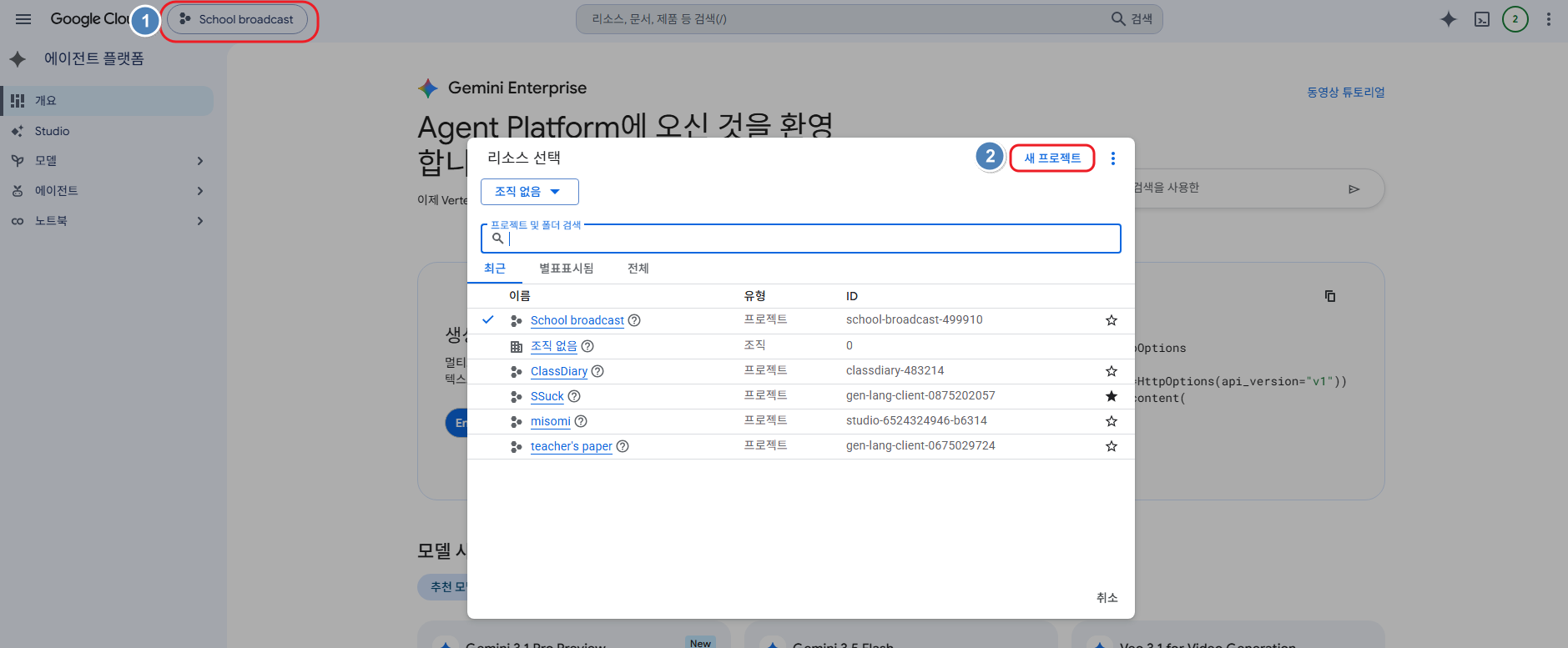Switch to the 별표표시됨 tab
This screenshot has width=1568, height=648.
(567, 268)
